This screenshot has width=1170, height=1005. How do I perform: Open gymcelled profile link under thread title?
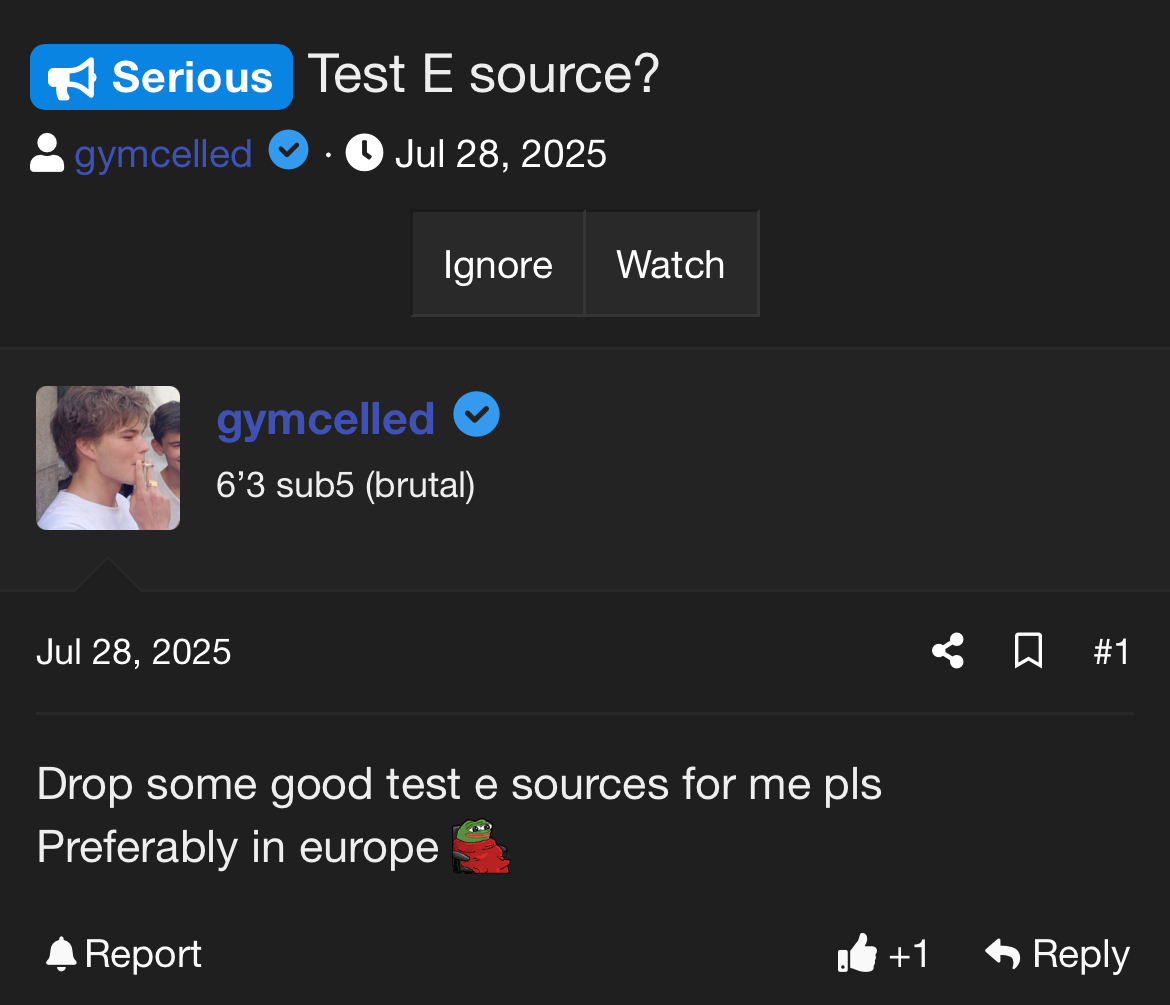pos(163,154)
